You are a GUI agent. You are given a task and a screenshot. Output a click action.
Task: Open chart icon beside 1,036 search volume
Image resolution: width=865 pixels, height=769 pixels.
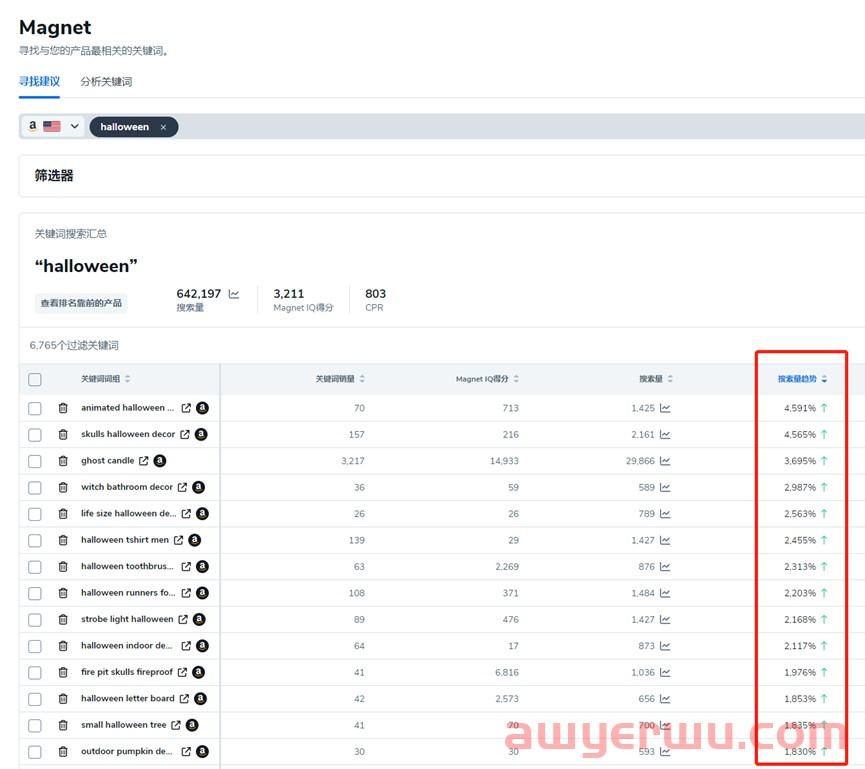click(665, 672)
